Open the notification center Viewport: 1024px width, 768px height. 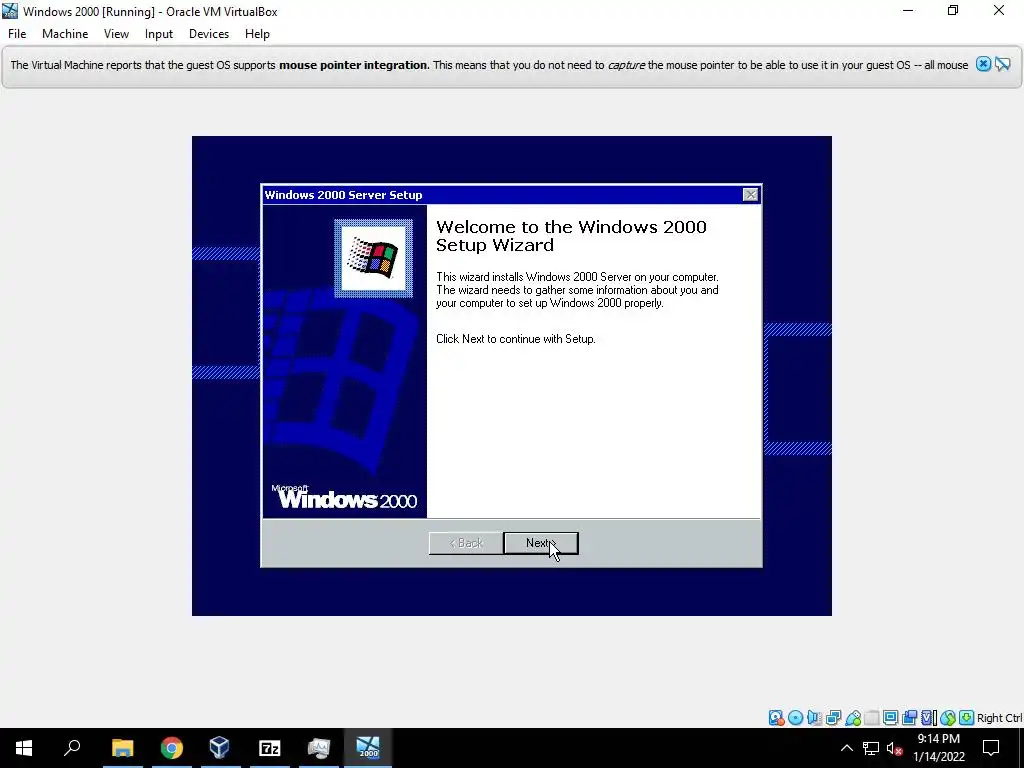991,748
